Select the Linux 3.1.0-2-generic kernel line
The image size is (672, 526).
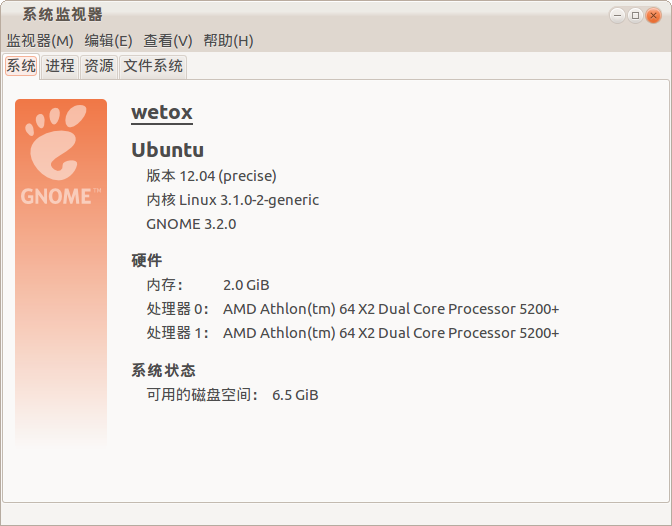[x=233, y=200]
